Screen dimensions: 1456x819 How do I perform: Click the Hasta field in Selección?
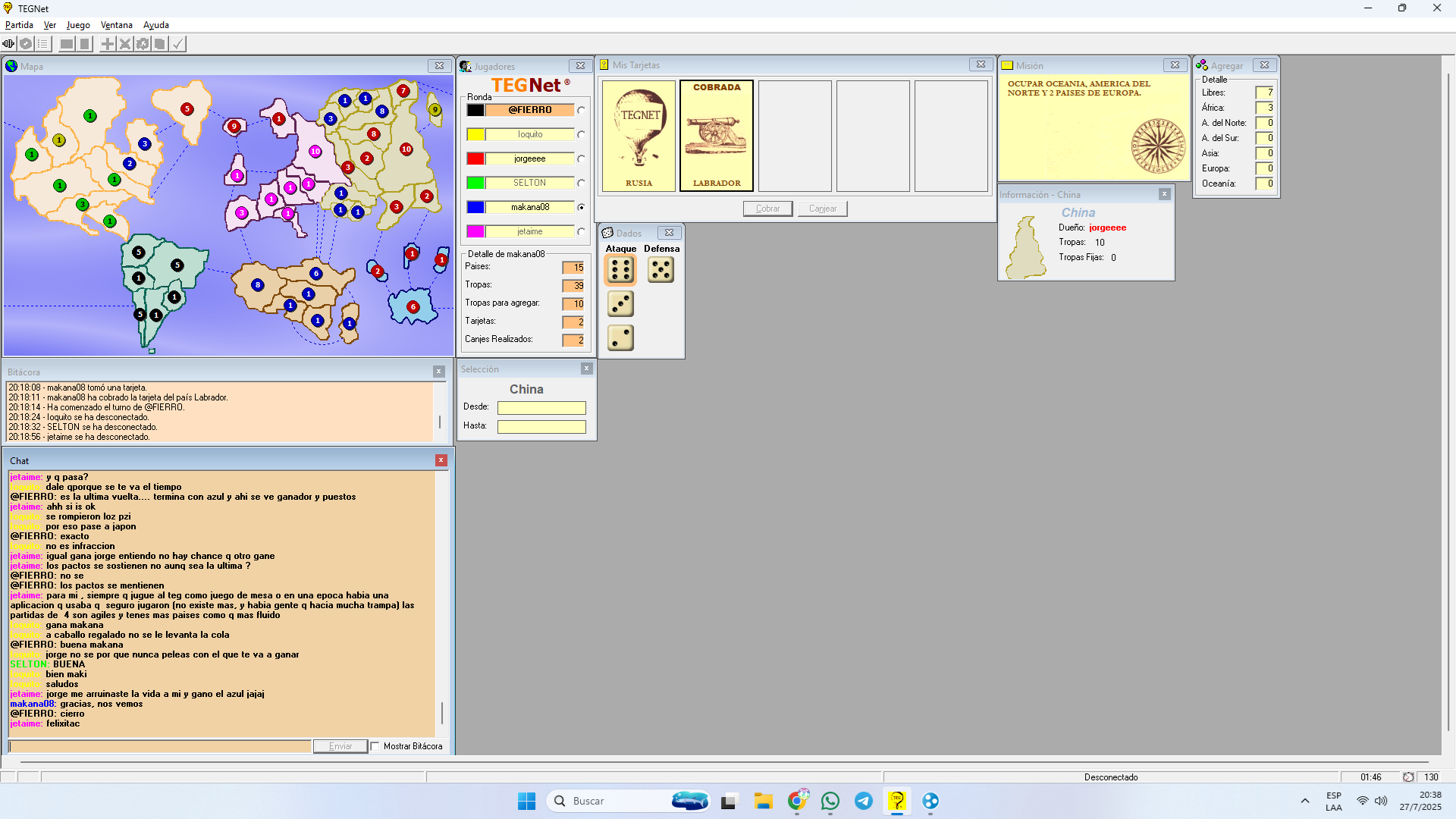pos(541,427)
